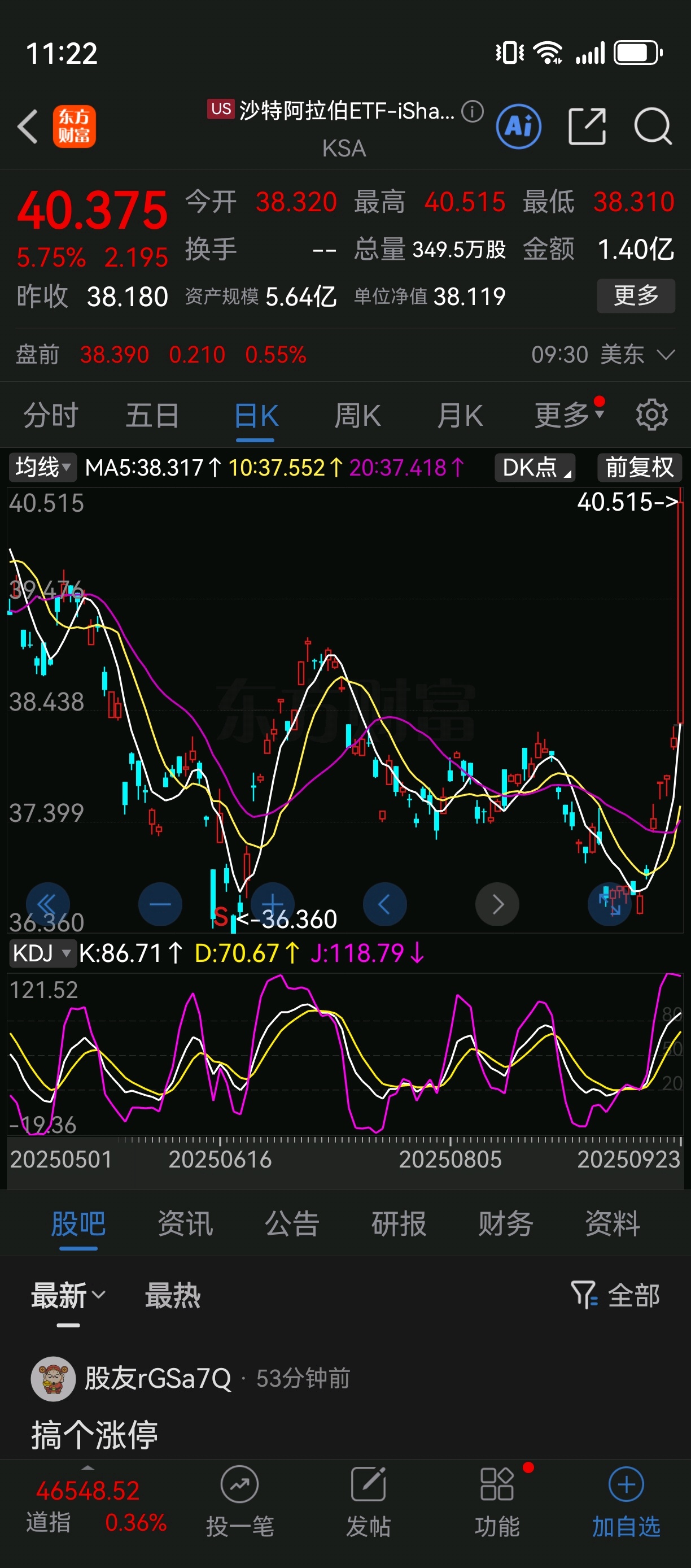Viewport: 691px width, 1568px height.
Task: Tap the K:86.71 KDJ value
Action: (x=130, y=953)
